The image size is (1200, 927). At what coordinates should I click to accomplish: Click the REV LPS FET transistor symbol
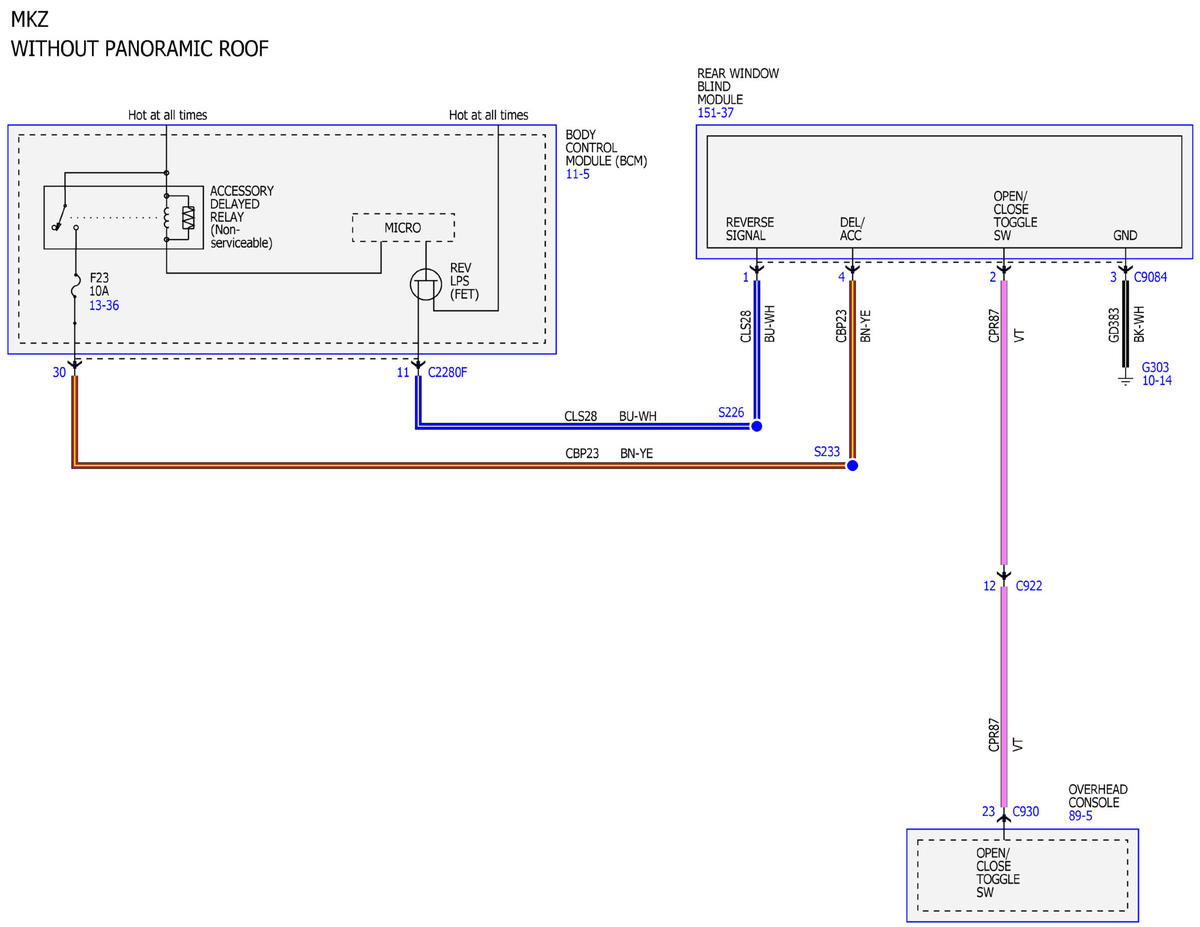(x=425, y=287)
